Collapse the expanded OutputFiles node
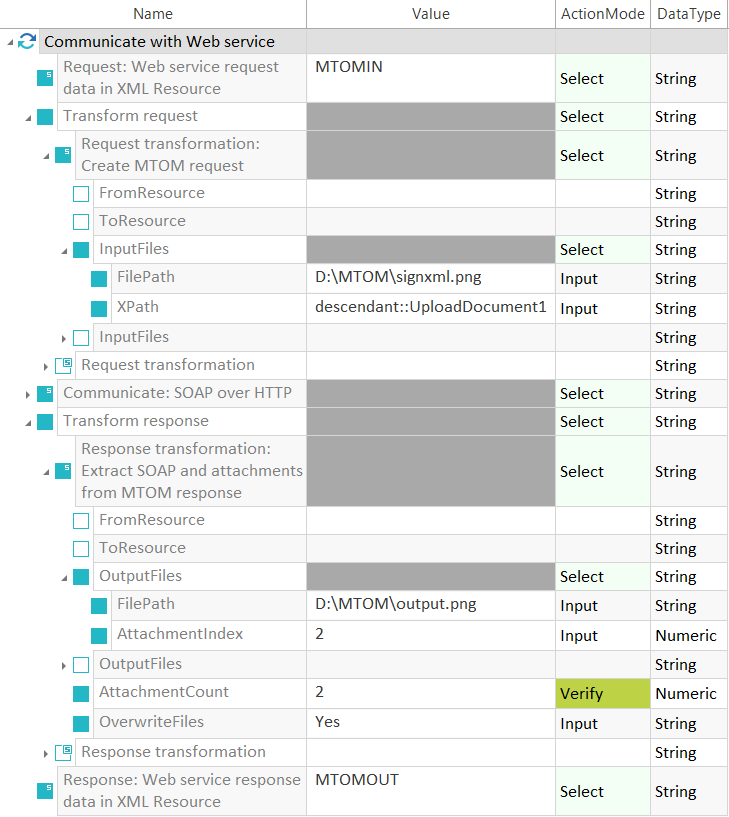 tap(64, 578)
